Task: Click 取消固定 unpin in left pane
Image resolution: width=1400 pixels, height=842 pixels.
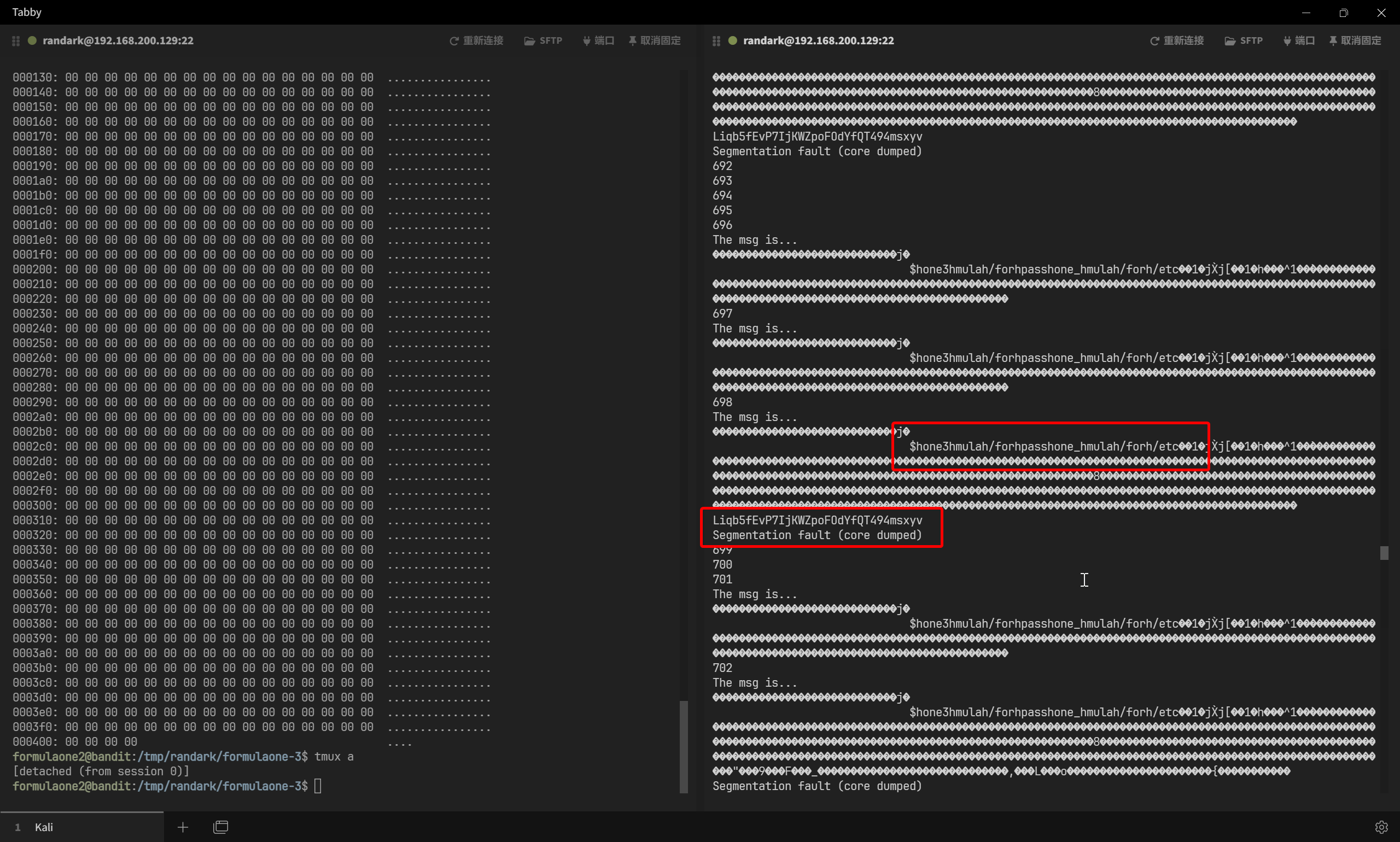Action: (x=655, y=41)
